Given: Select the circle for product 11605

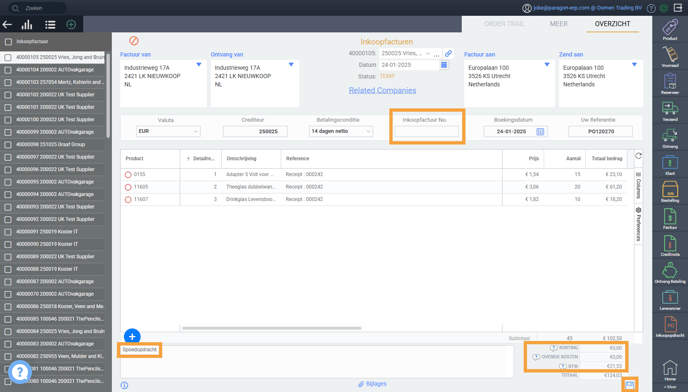Looking at the screenshot, I should coord(128,187).
